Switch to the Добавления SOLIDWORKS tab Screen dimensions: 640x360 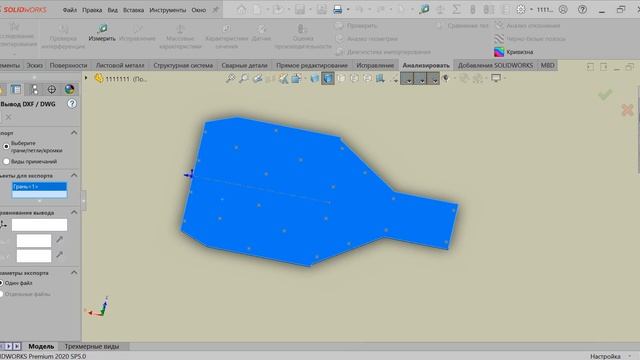pyautogui.click(x=495, y=65)
